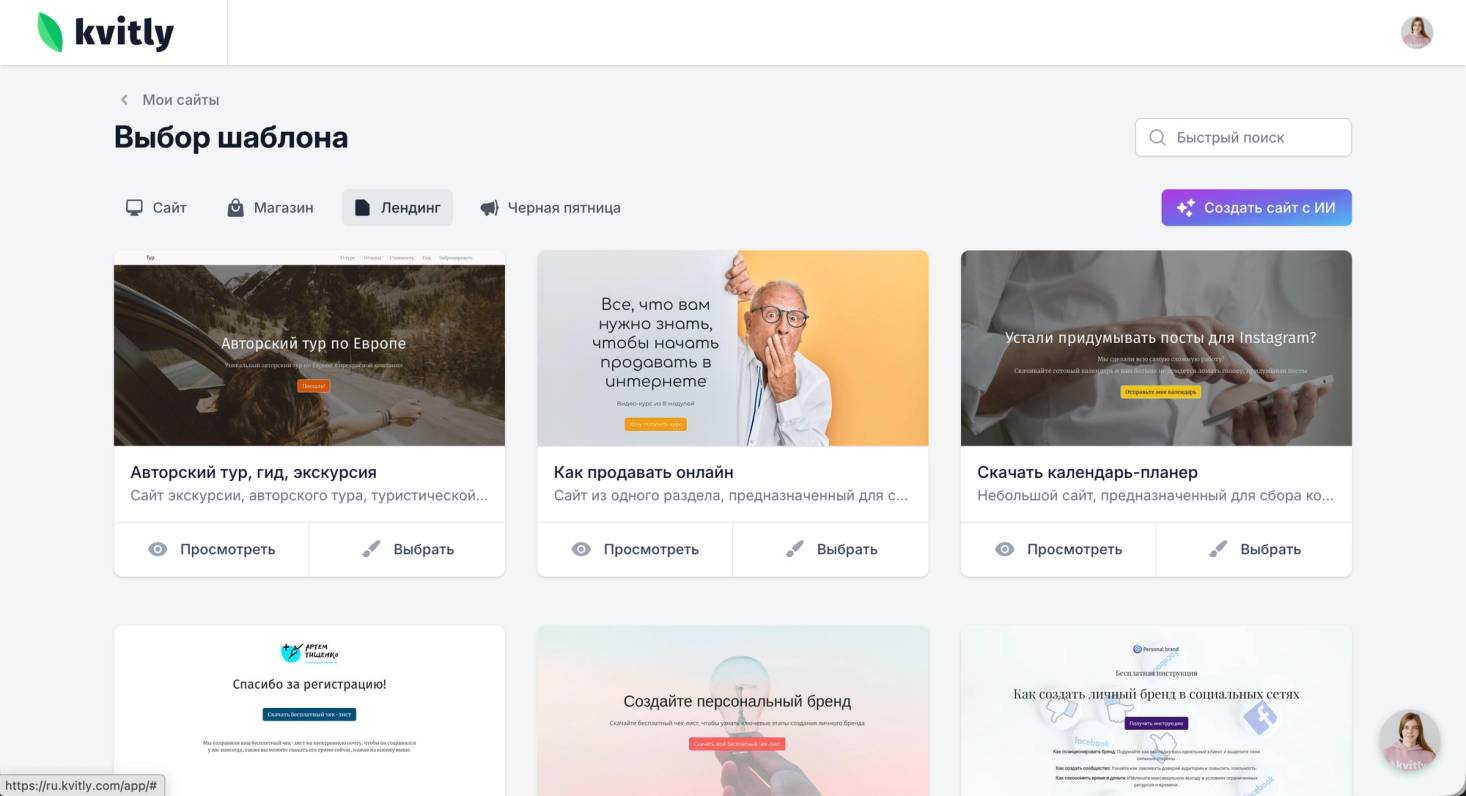The height and width of the screenshot is (796, 1466).
Task: Open the Черная пятница tab
Action: click(x=550, y=208)
